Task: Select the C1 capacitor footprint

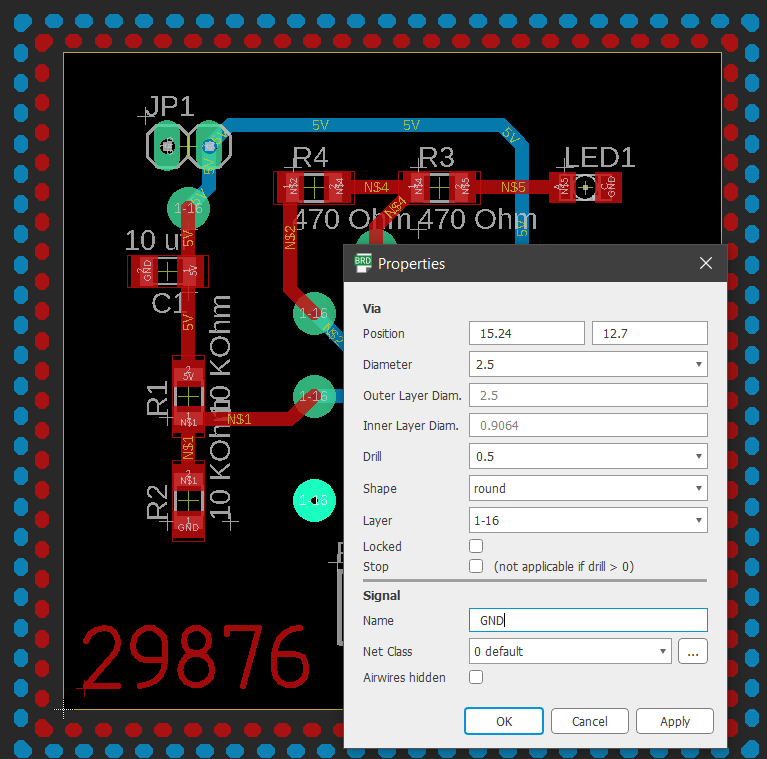Action: click(x=168, y=270)
